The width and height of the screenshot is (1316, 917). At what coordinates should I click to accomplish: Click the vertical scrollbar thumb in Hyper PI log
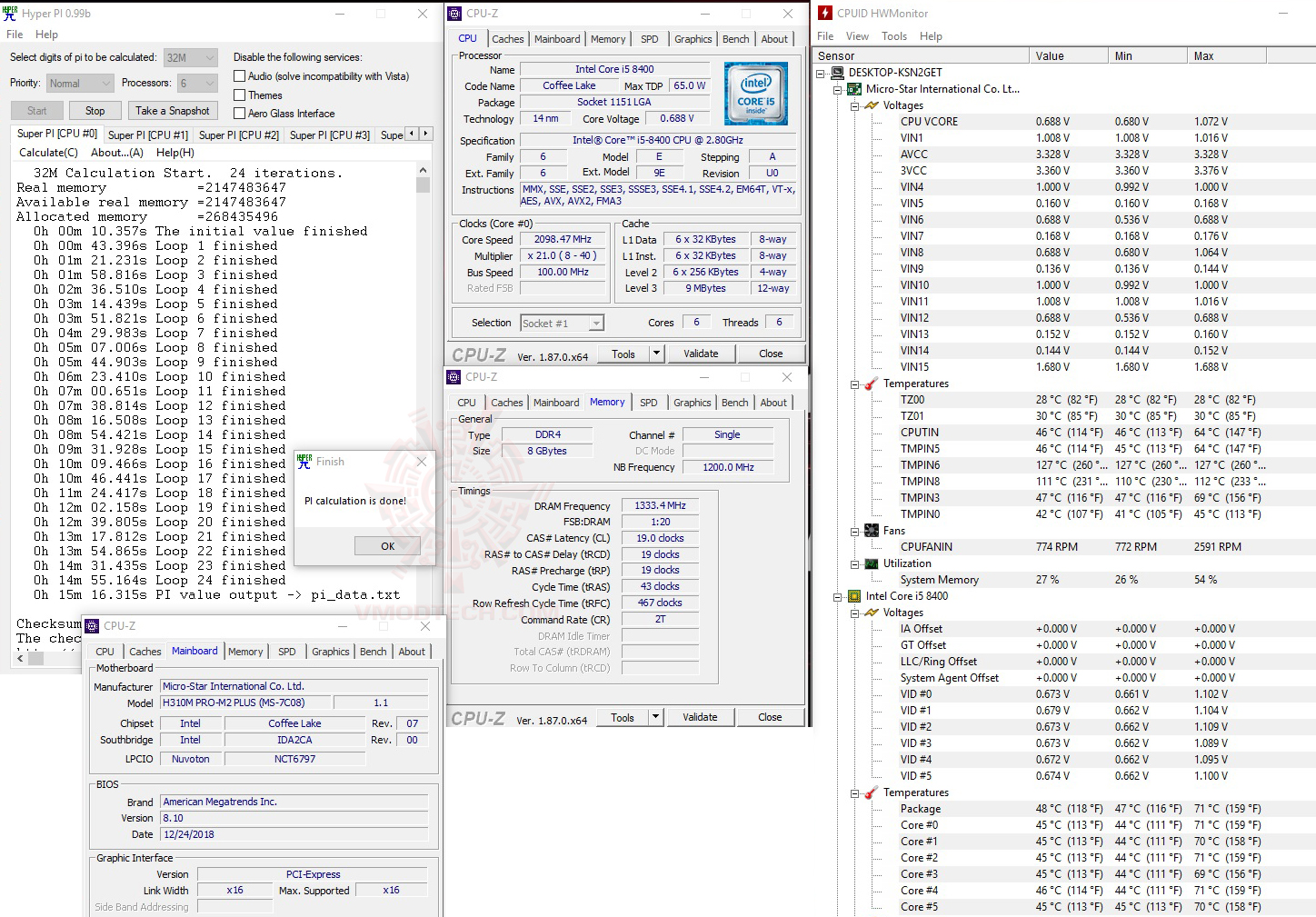pos(423,184)
